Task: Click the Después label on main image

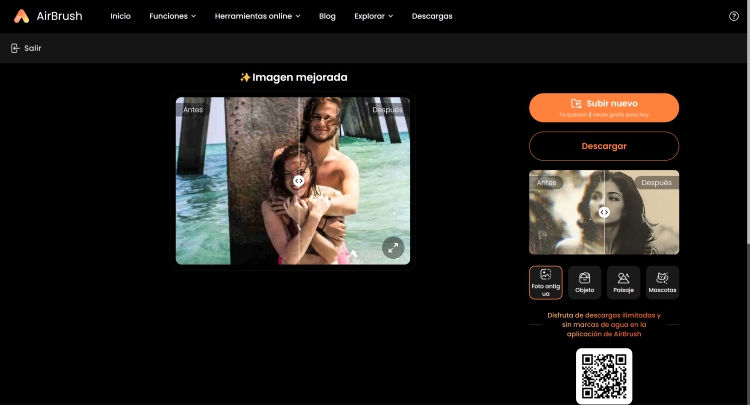Action: tap(387, 109)
